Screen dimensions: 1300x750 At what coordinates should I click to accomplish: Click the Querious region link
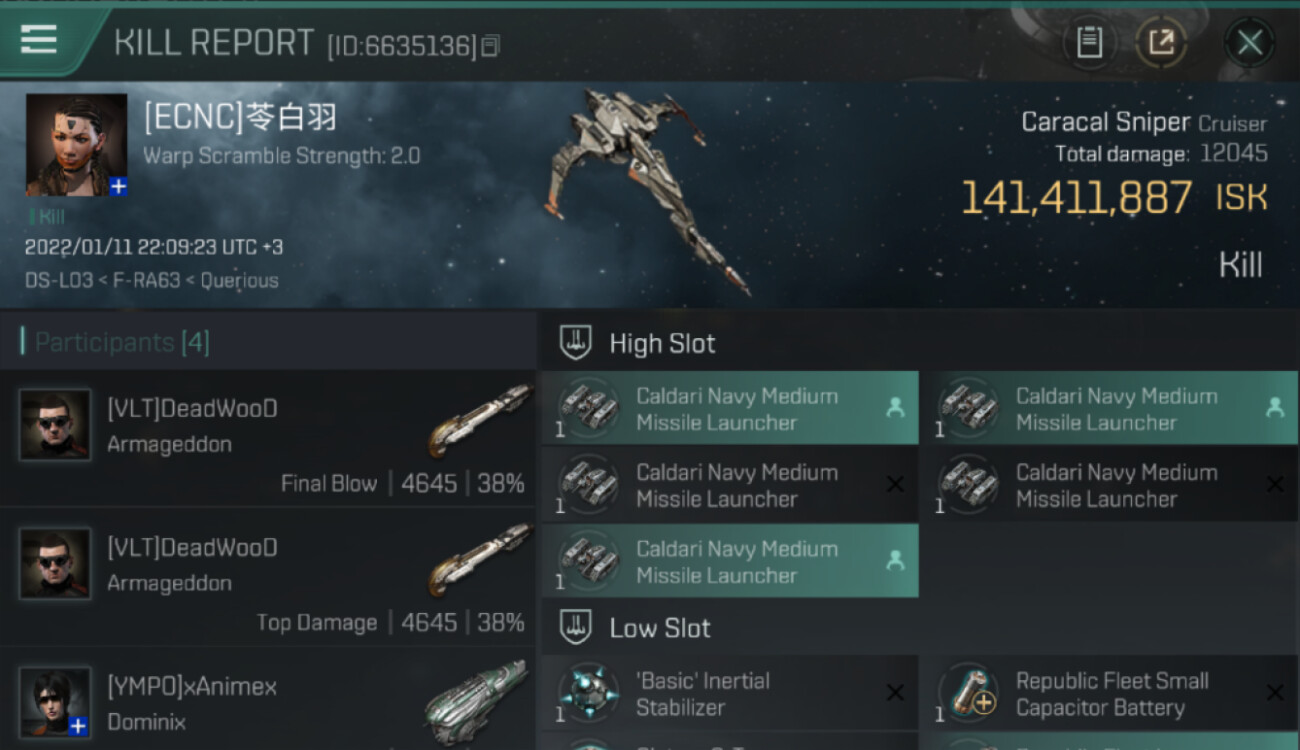click(240, 280)
